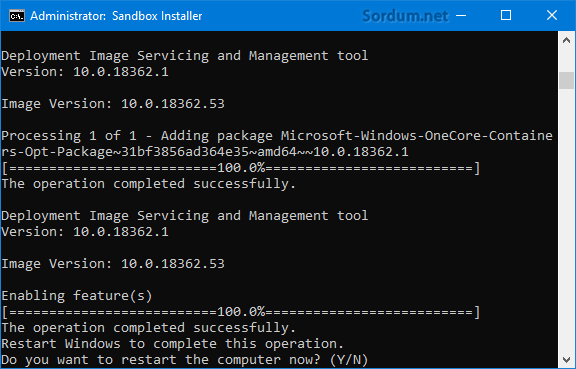This screenshot has height=369, width=576.
Task: Click the Adding package Microsoft-Windows-OneCore line
Action: (277, 144)
